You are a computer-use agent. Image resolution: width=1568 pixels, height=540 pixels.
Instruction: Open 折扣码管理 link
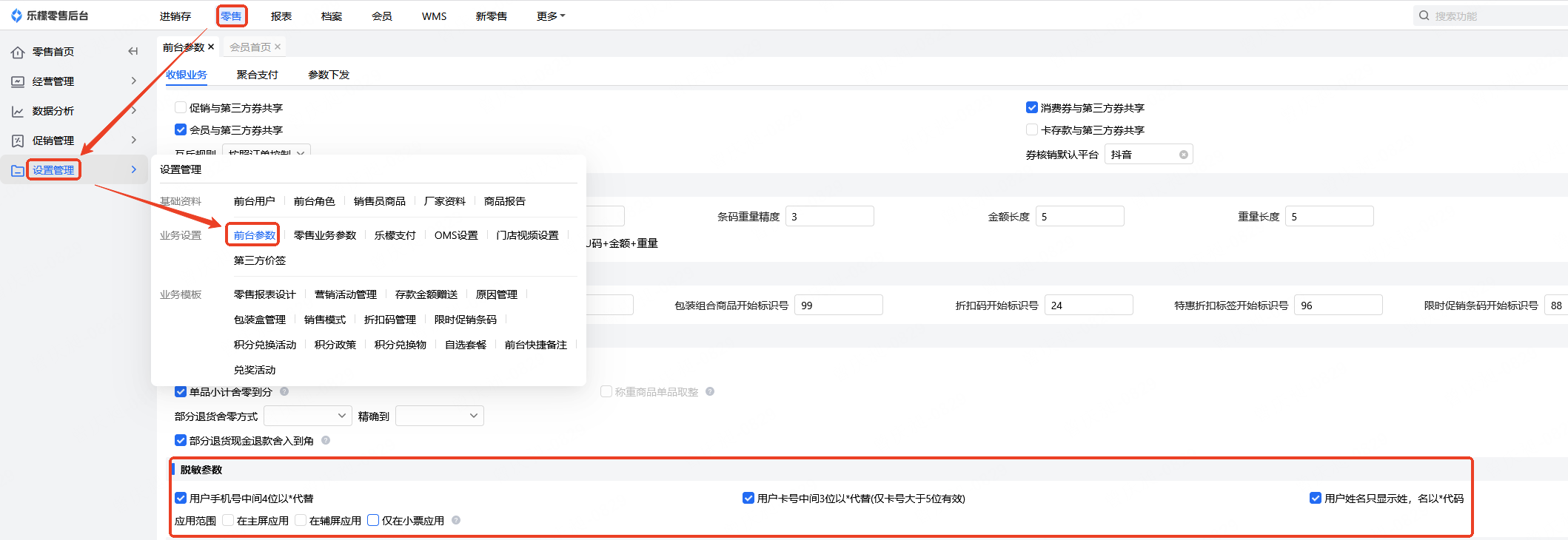tap(390, 320)
